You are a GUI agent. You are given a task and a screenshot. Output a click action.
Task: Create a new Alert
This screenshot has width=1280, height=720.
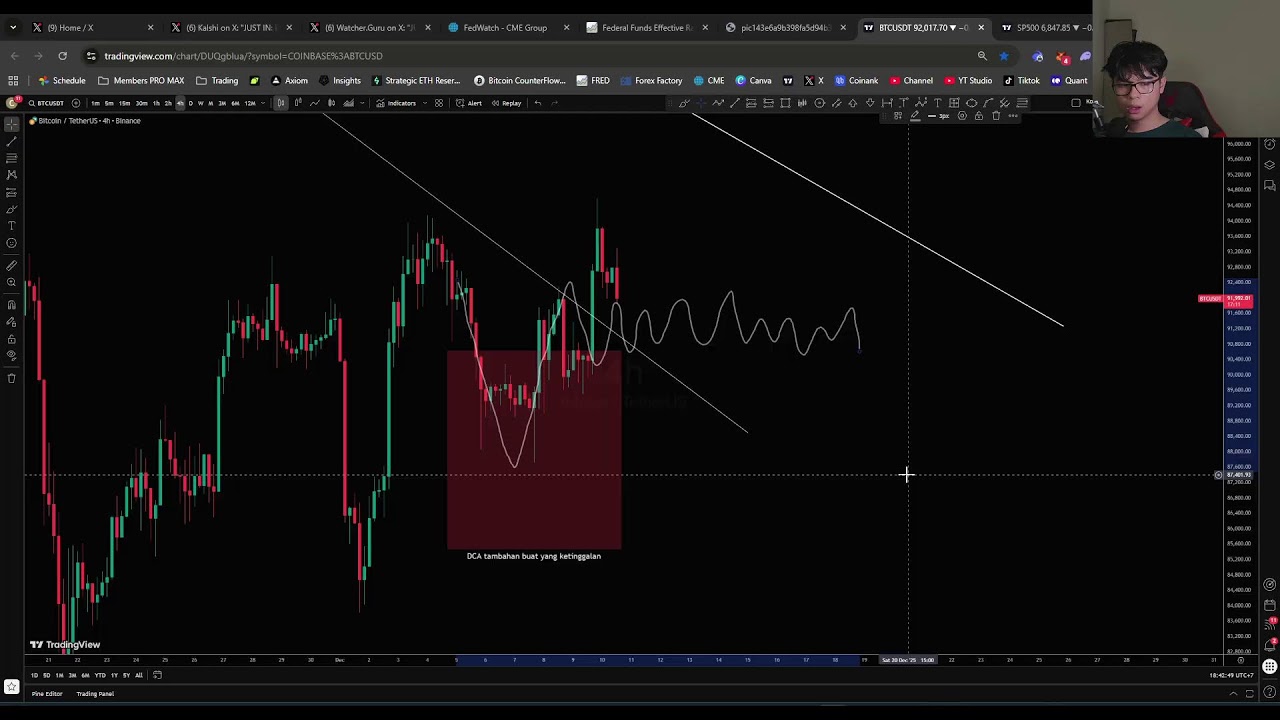pos(469,103)
